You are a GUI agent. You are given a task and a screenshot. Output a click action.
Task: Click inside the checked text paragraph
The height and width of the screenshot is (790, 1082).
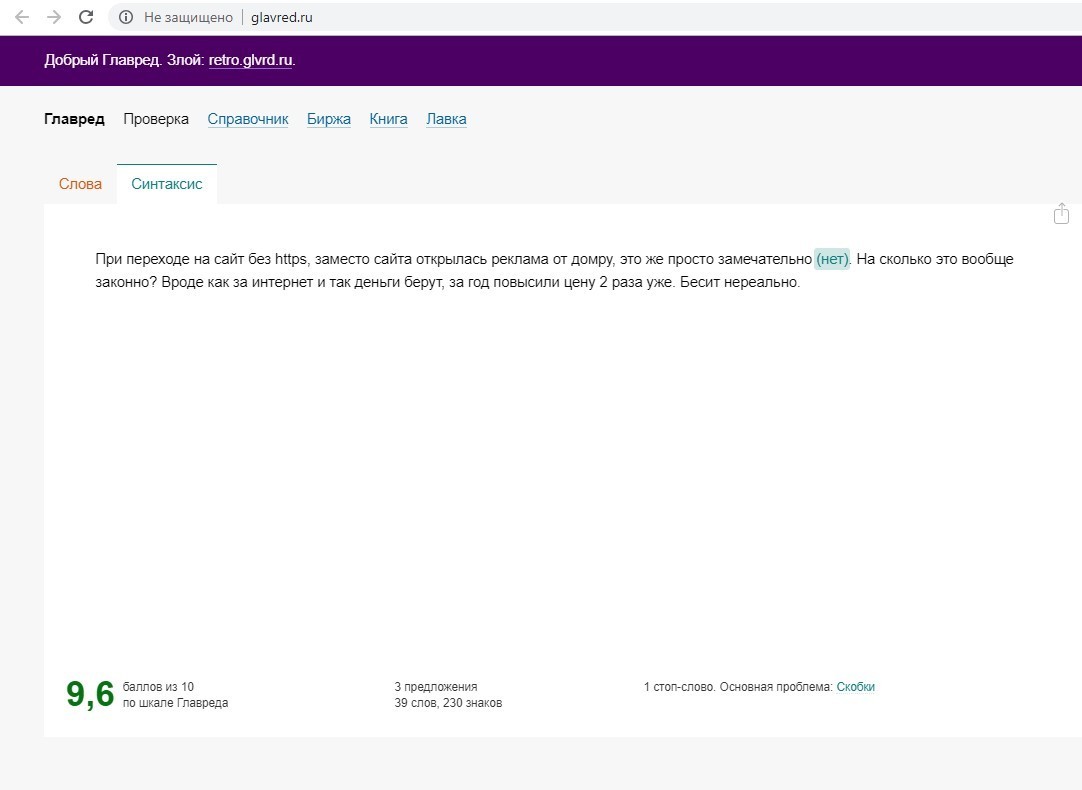click(x=450, y=270)
